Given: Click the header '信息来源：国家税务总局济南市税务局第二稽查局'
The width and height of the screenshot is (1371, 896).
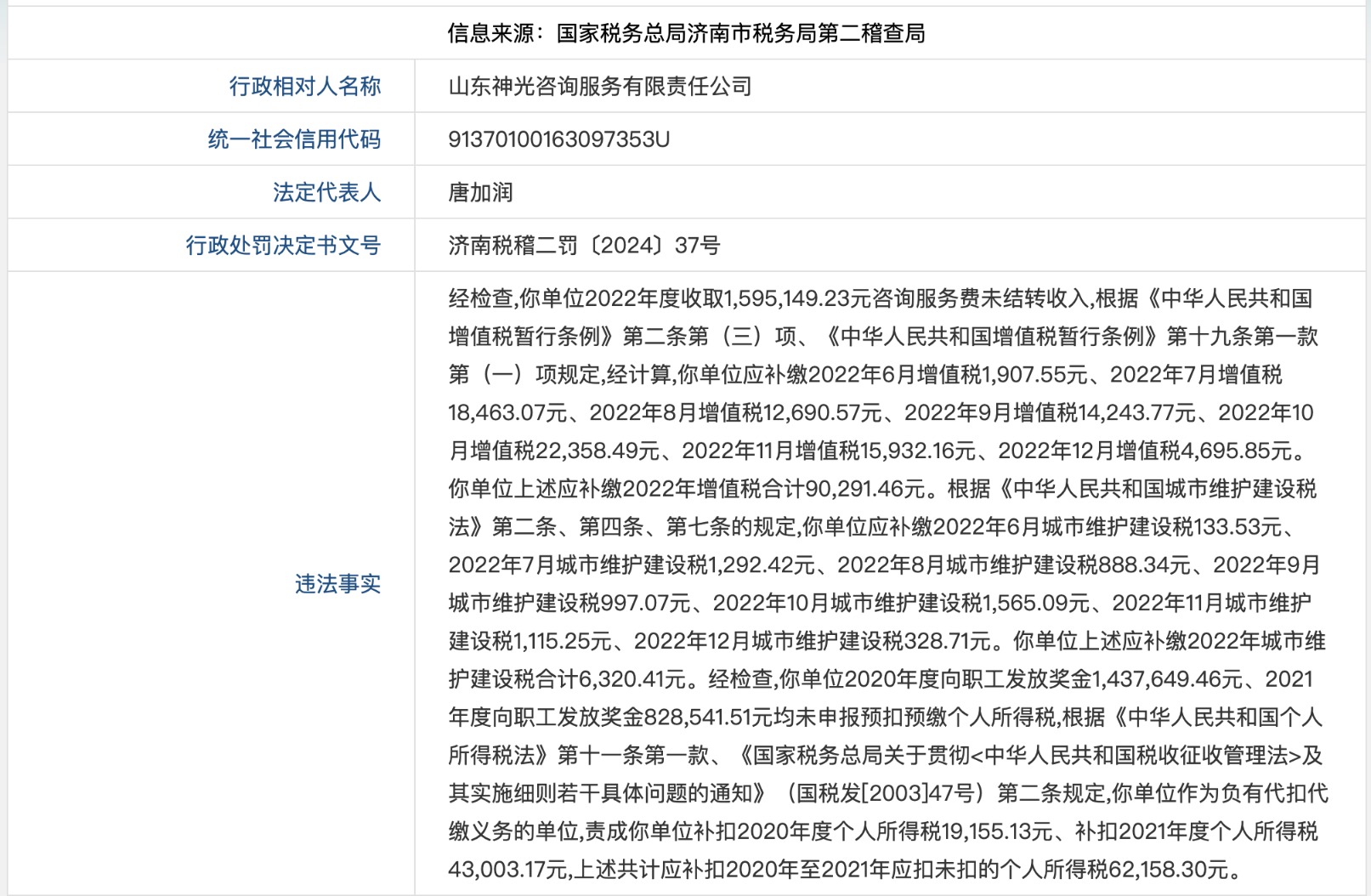Looking at the screenshot, I should (686, 33).
